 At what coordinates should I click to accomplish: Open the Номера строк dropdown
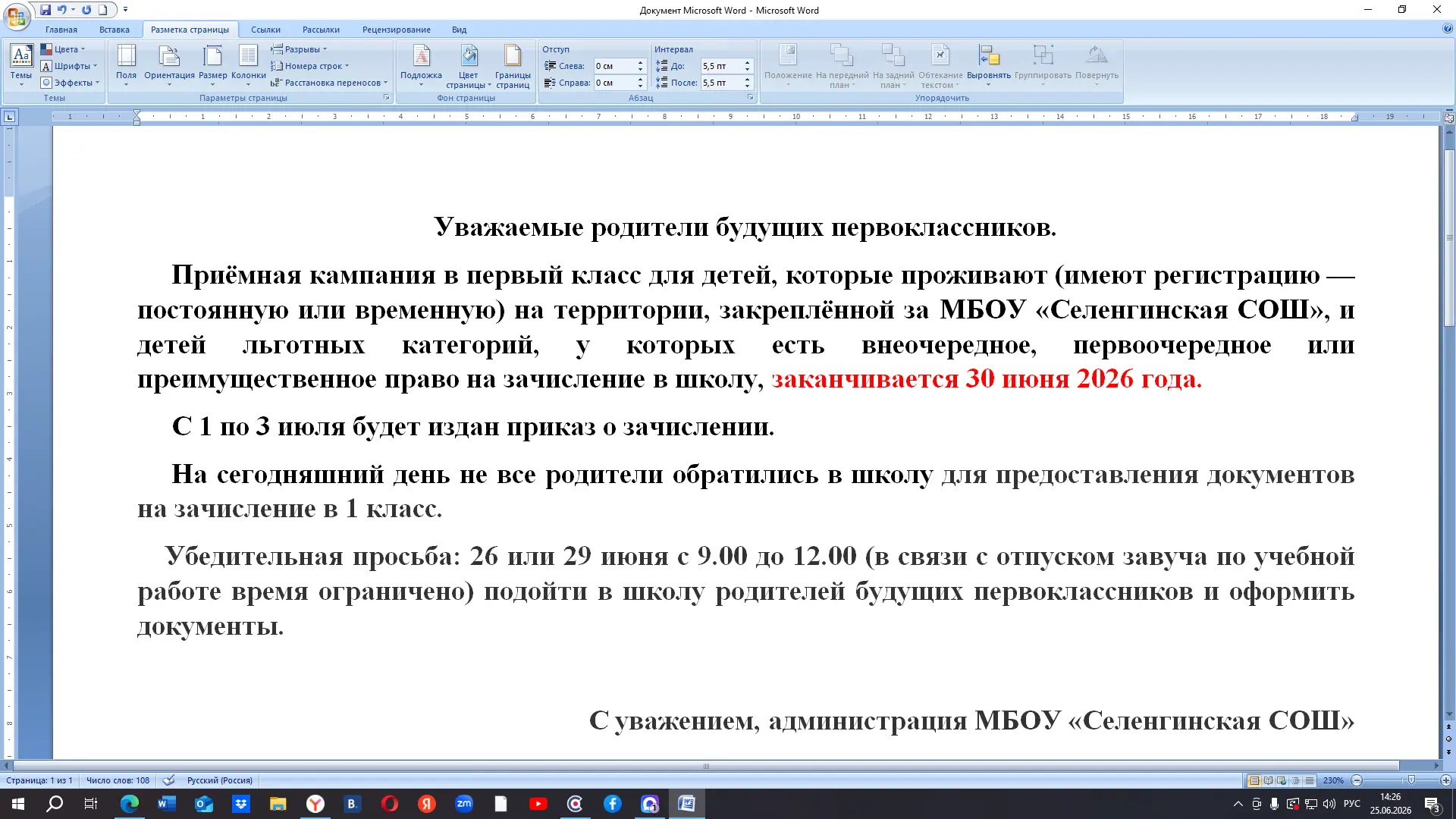(310, 66)
